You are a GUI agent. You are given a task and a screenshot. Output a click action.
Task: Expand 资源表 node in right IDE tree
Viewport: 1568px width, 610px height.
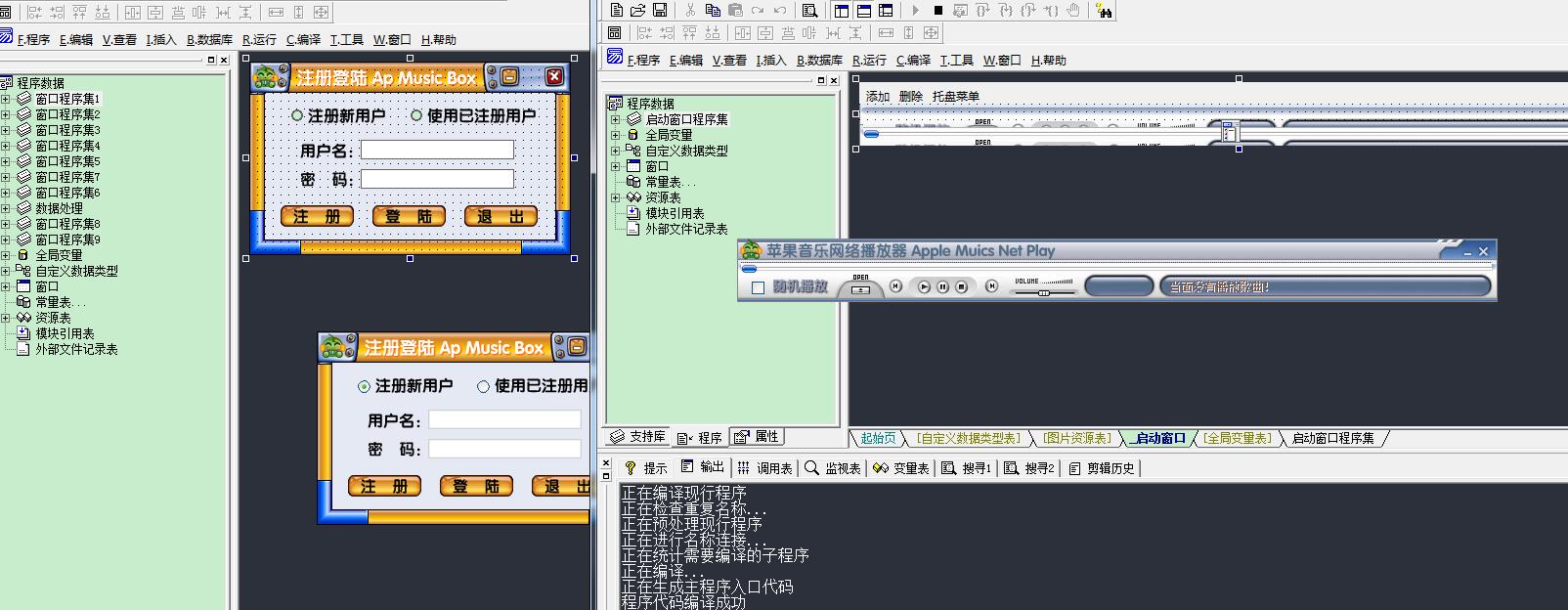[x=616, y=197]
